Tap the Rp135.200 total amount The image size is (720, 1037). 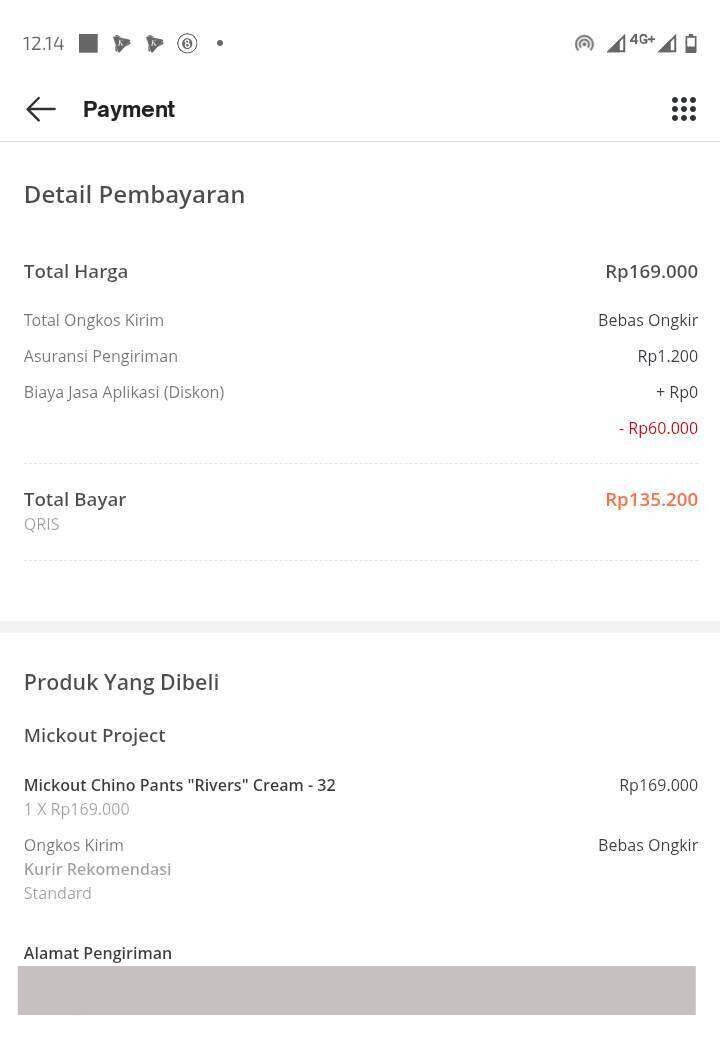tap(651, 499)
